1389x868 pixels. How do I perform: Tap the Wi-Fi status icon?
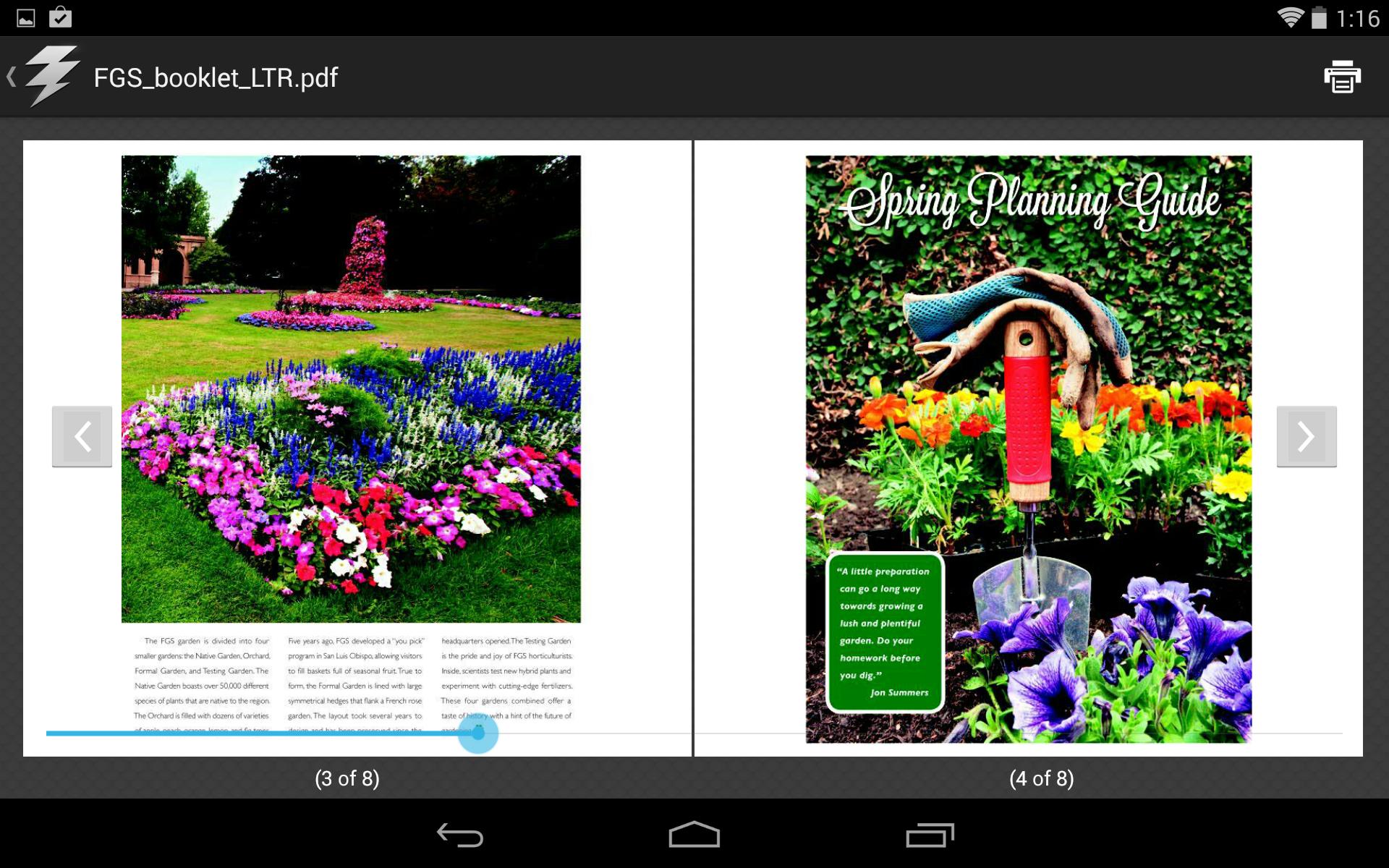point(1290,17)
